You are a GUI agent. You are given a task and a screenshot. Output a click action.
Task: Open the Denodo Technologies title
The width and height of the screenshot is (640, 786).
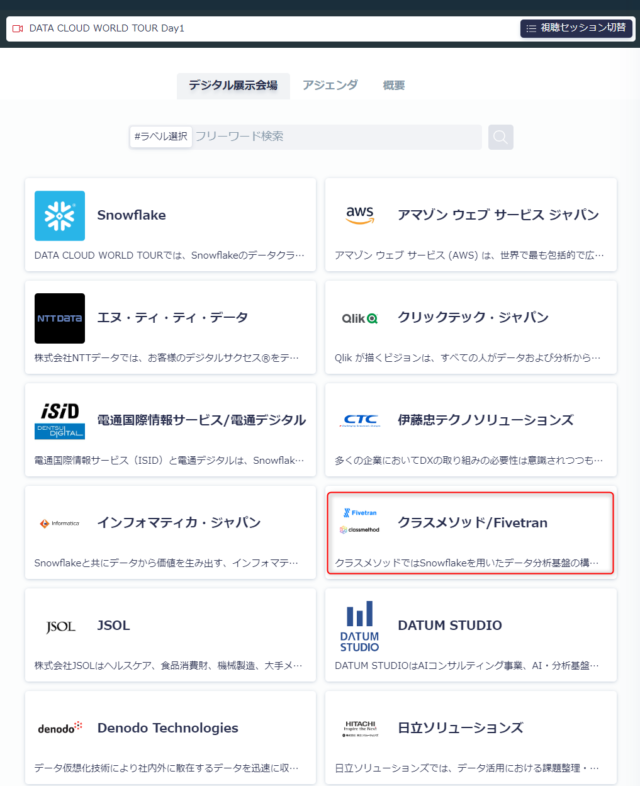pyautogui.click(x=168, y=728)
